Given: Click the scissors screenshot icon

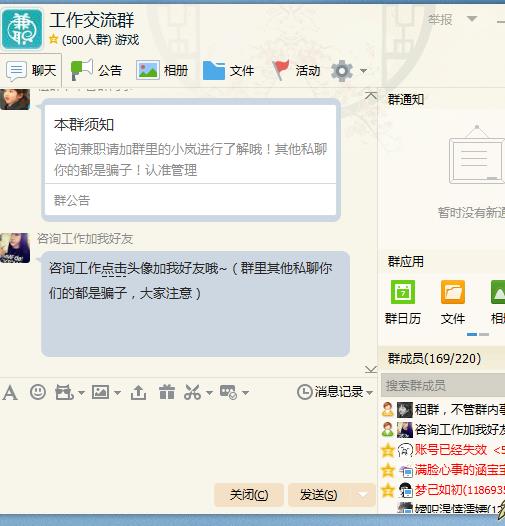Looking at the screenshot, I should tap(193, 392).
